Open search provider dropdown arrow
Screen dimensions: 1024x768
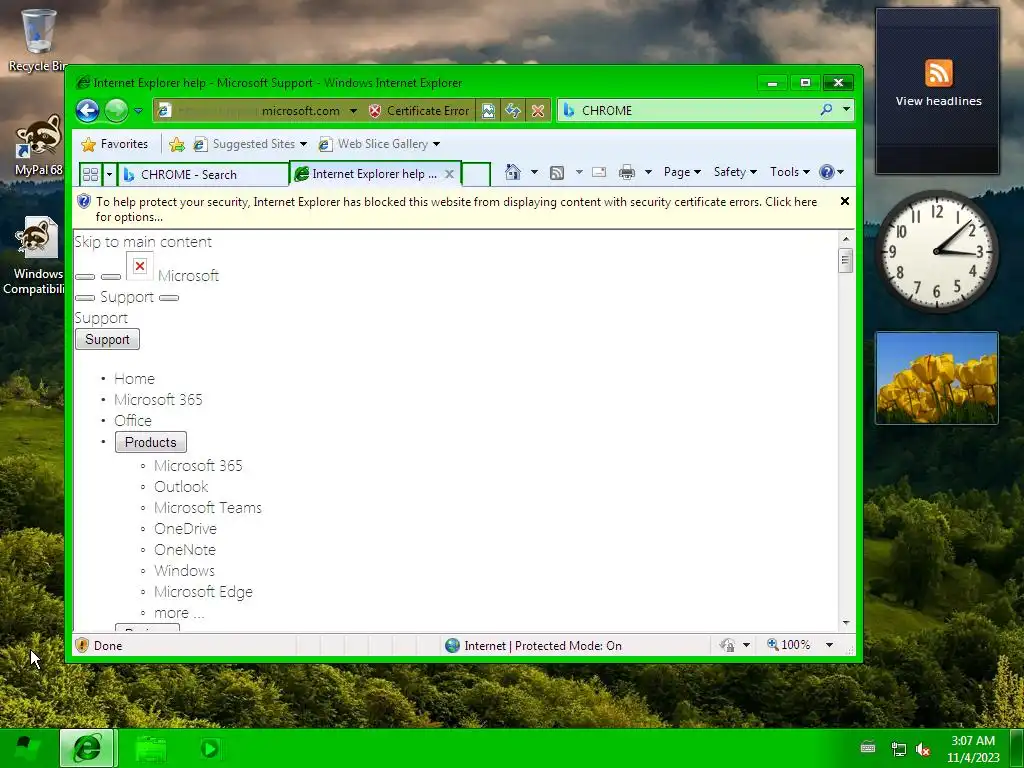click(846, 110)
